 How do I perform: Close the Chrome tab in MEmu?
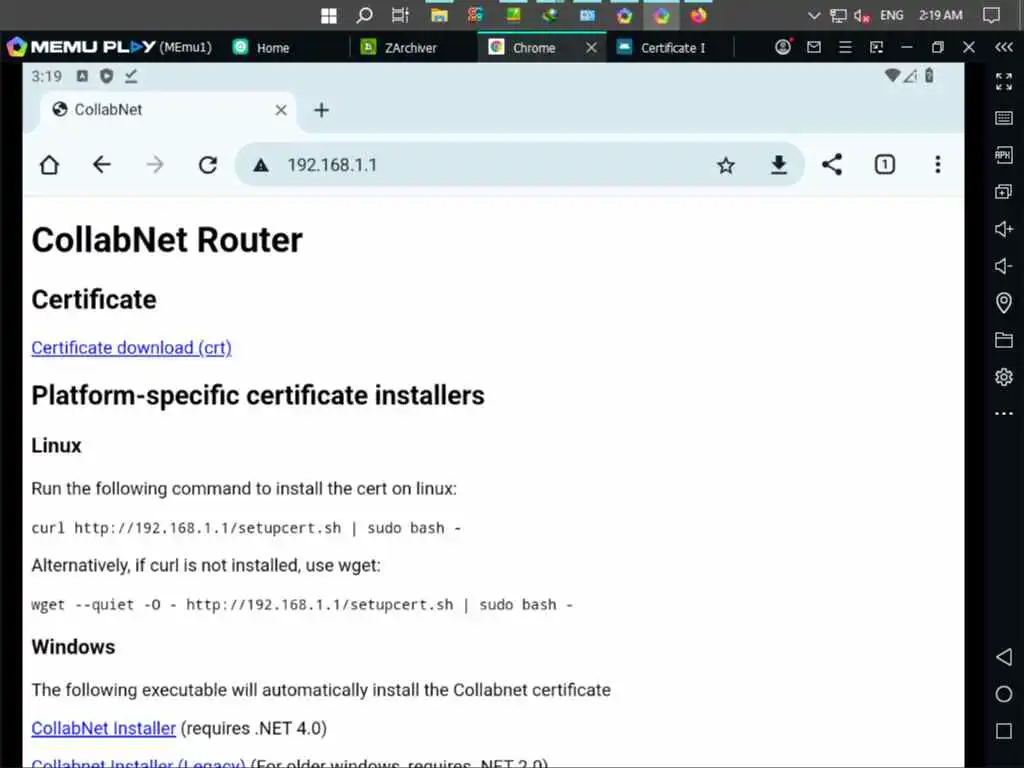coord(591,48)
